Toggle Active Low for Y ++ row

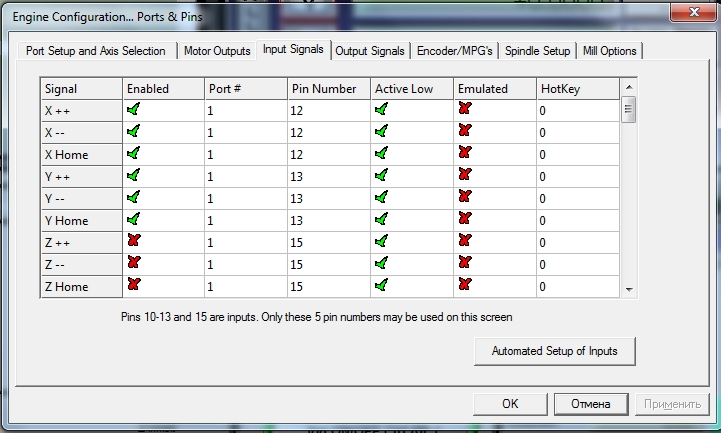point(381,176)
